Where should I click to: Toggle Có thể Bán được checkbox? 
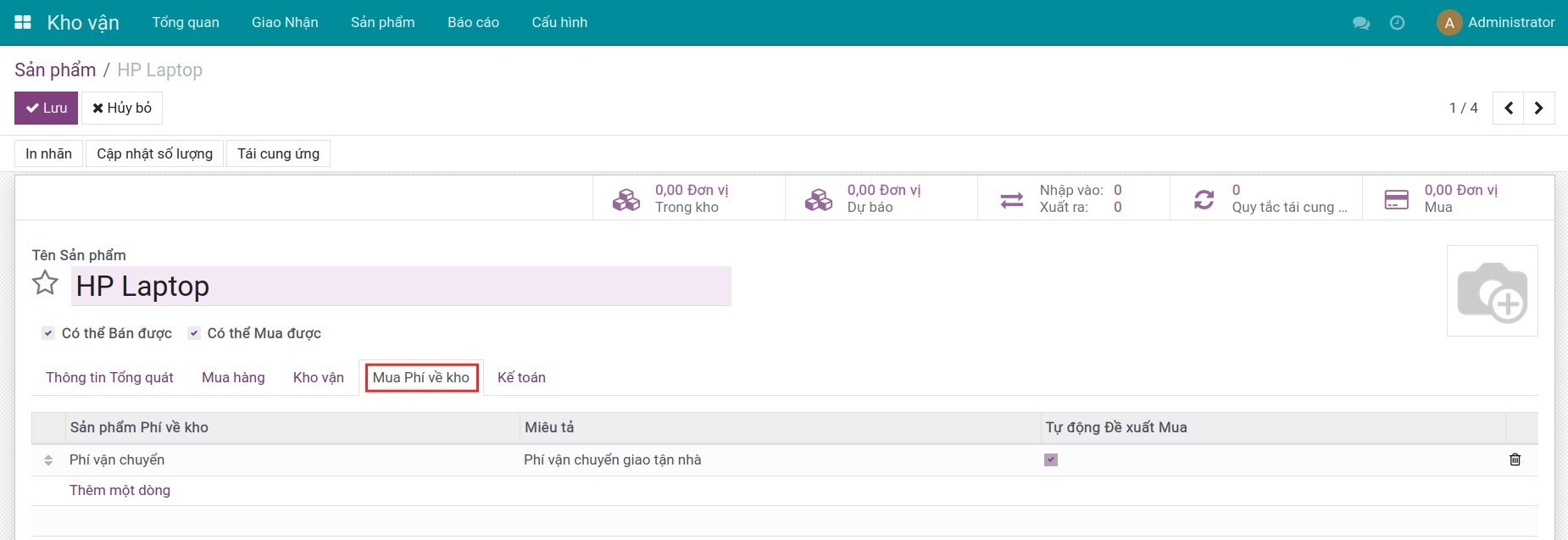coord(48,333)
